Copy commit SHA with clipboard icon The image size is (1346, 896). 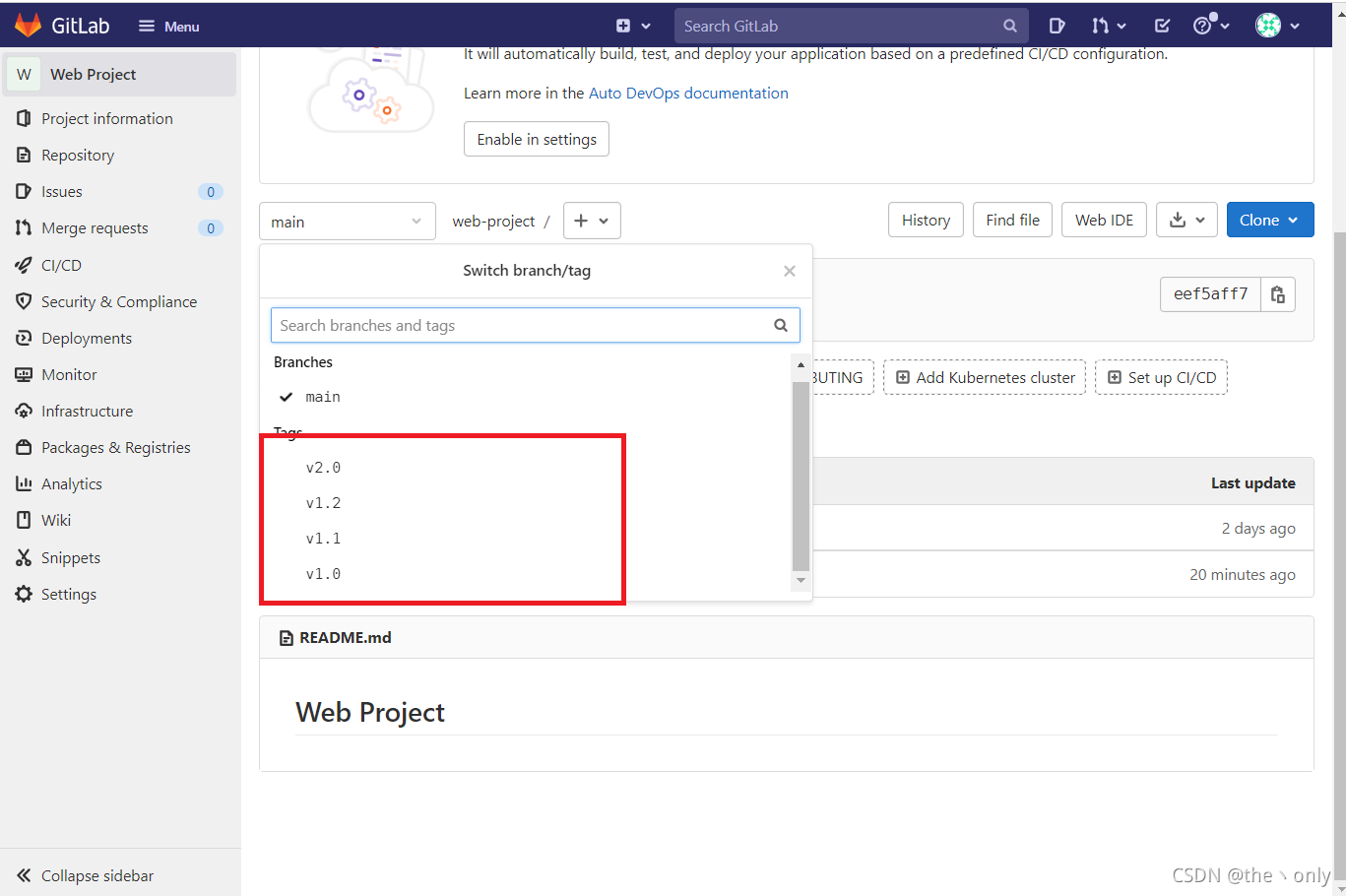click(1278, 294)
